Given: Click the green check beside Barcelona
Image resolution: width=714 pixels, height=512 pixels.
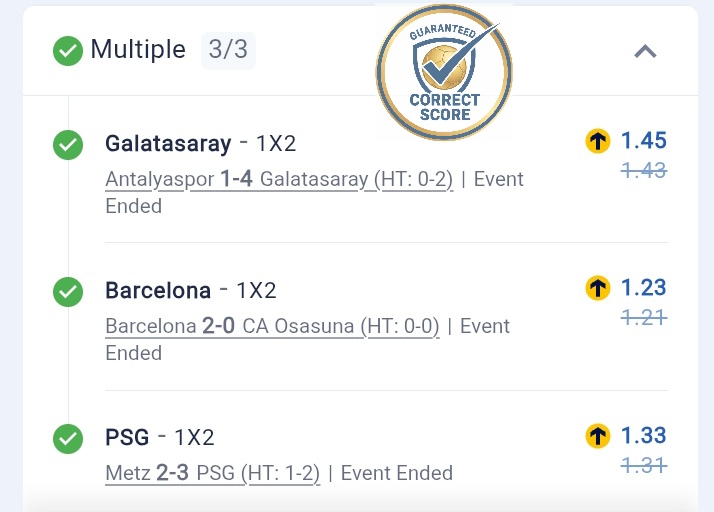Looking at the screenshot, I should [x=68, y=292].
